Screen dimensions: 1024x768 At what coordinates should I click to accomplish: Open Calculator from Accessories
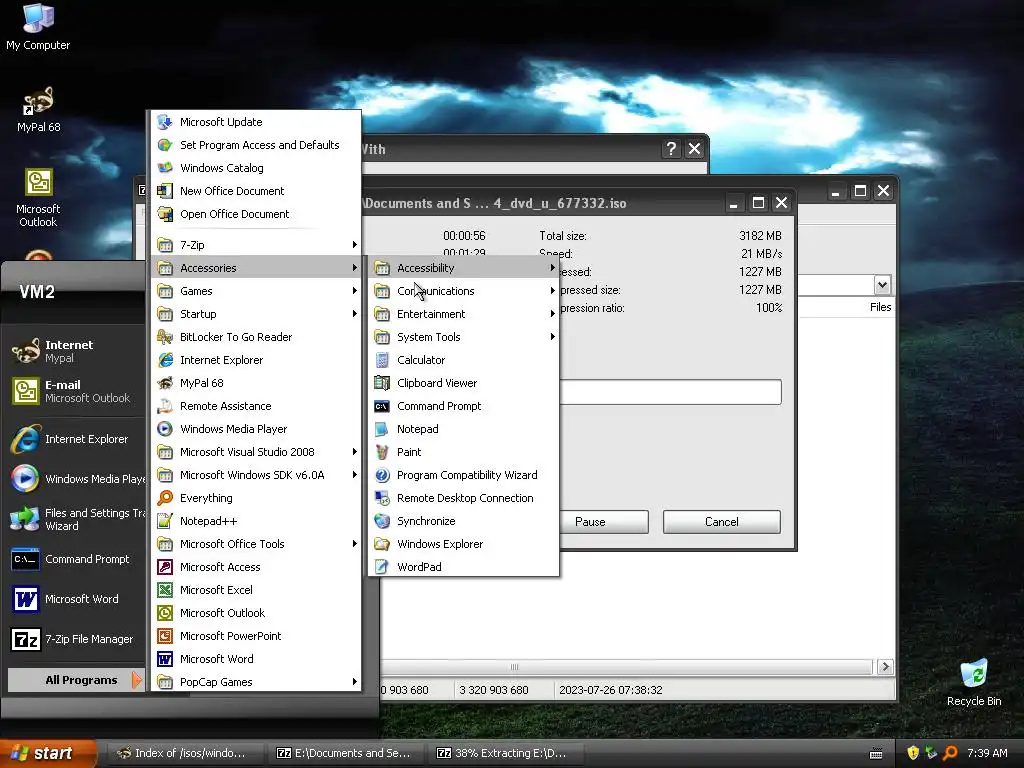tap(464, 360)
